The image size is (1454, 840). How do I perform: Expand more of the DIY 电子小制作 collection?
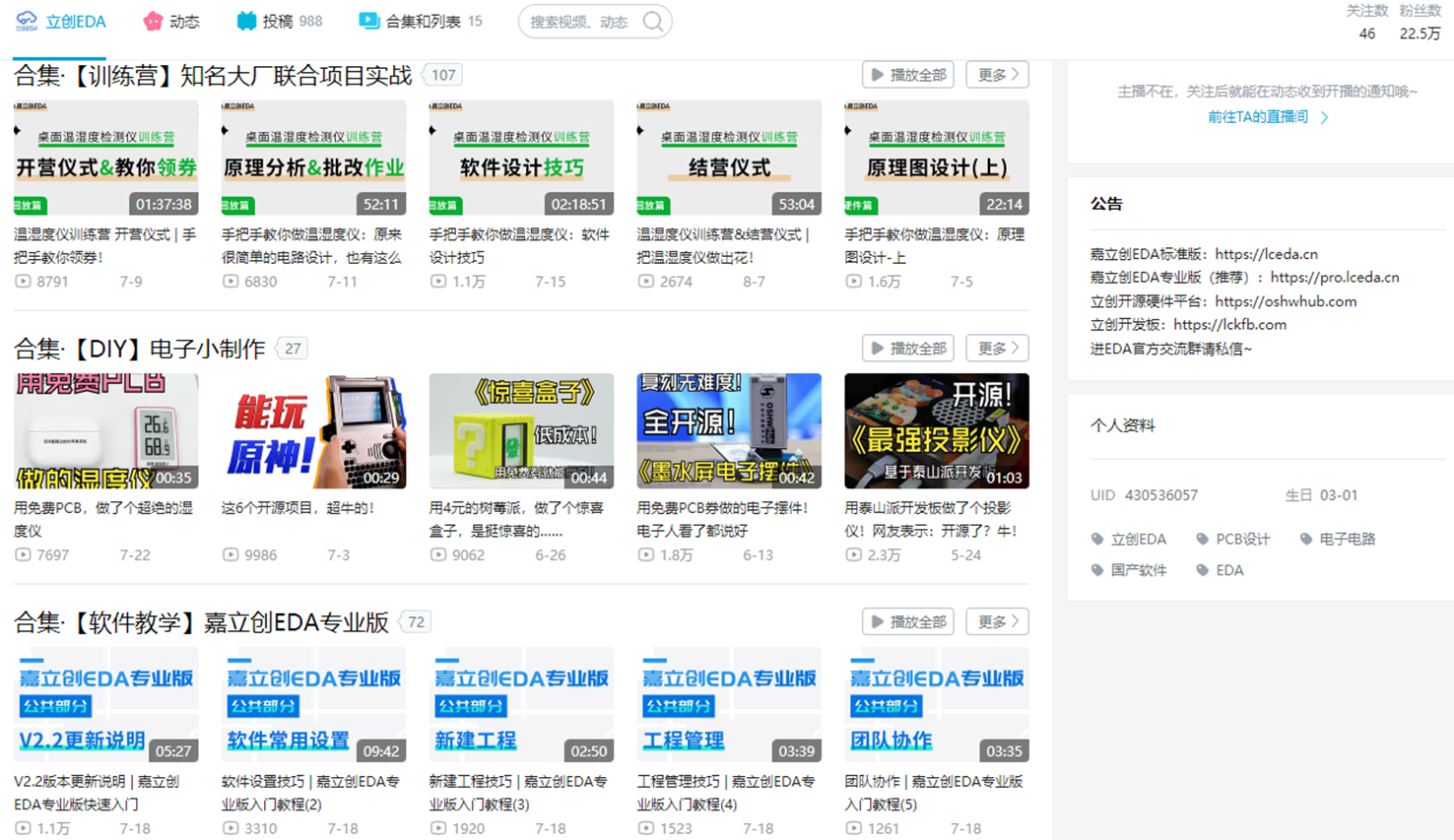point(998,349)
